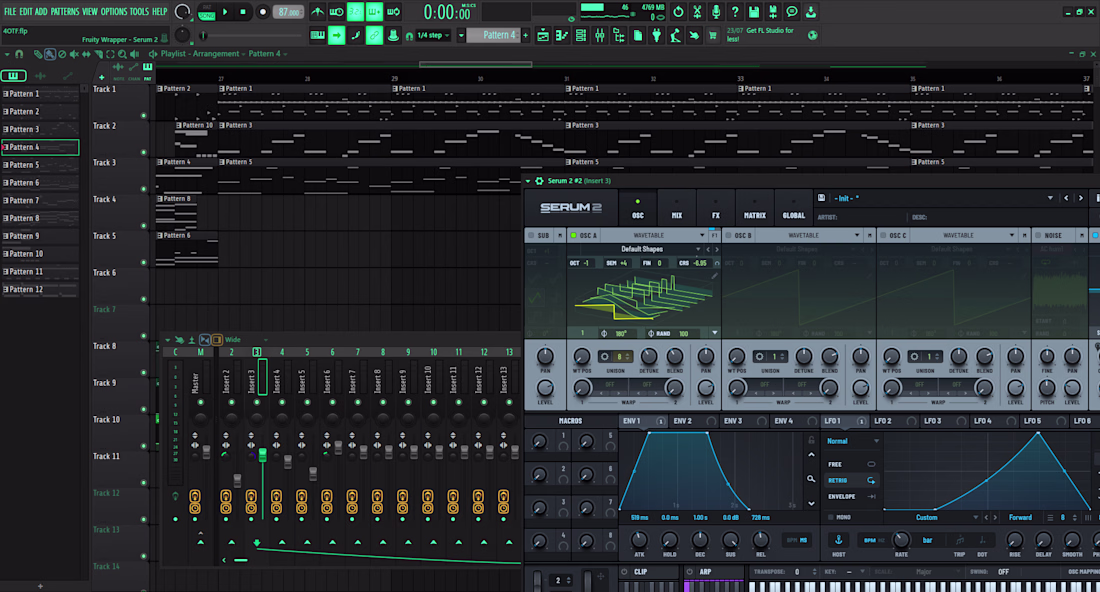Open Default Shapes wavetable dropdown
Screen dimensions: 1100x592
point(641,249)
